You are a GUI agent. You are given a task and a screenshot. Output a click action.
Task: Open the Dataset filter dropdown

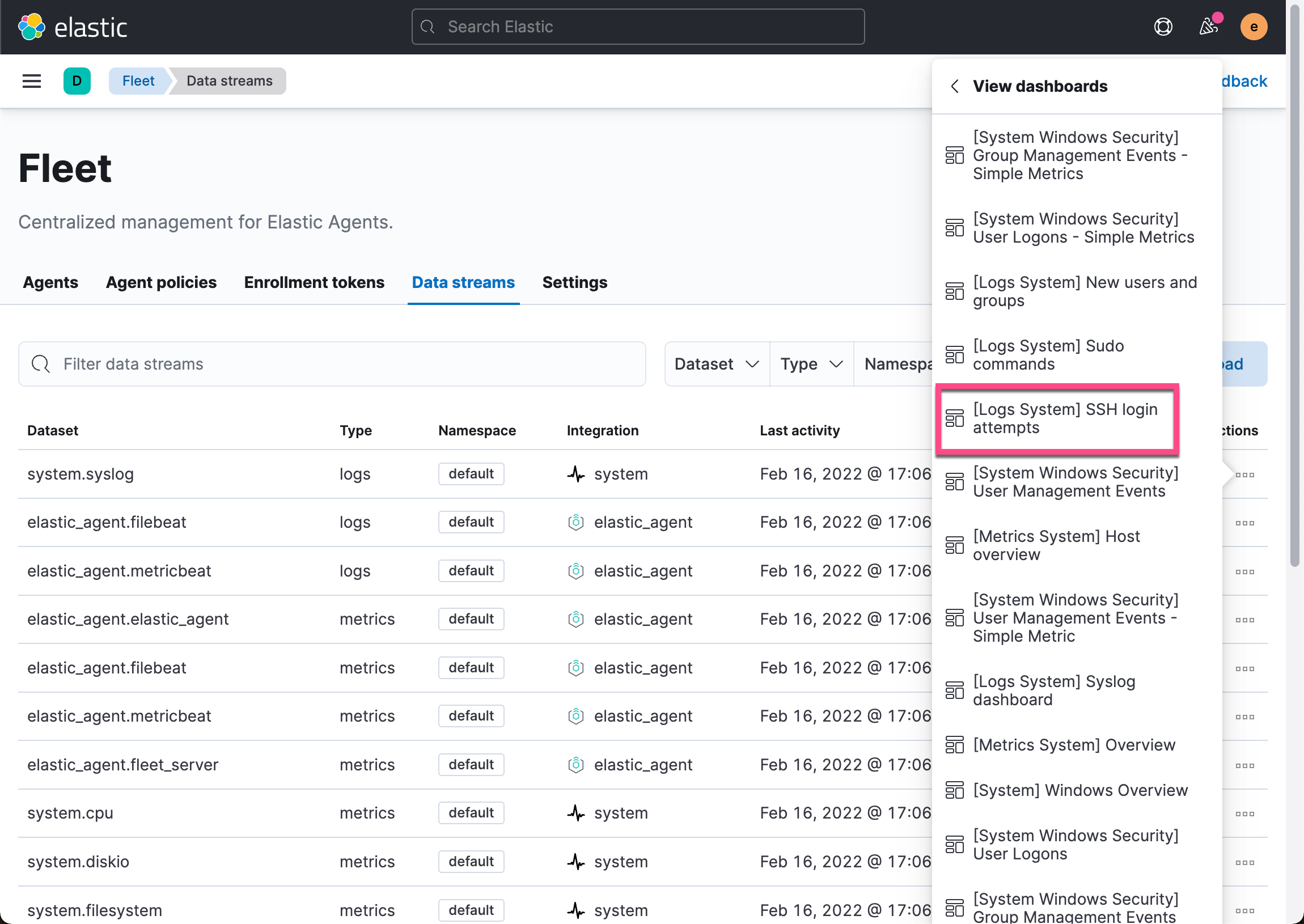click(715, 363)
